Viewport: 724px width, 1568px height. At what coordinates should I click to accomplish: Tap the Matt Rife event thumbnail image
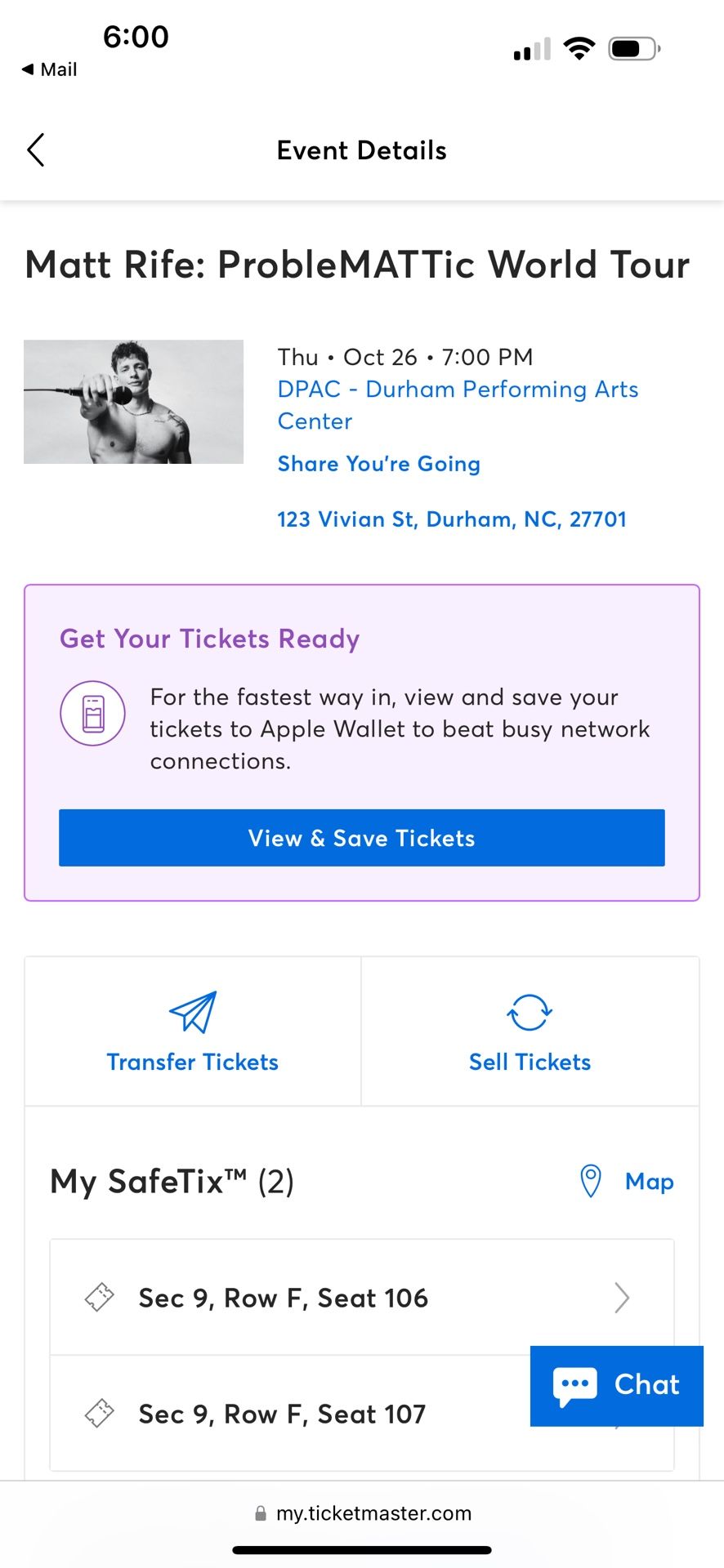click(133, 402)
